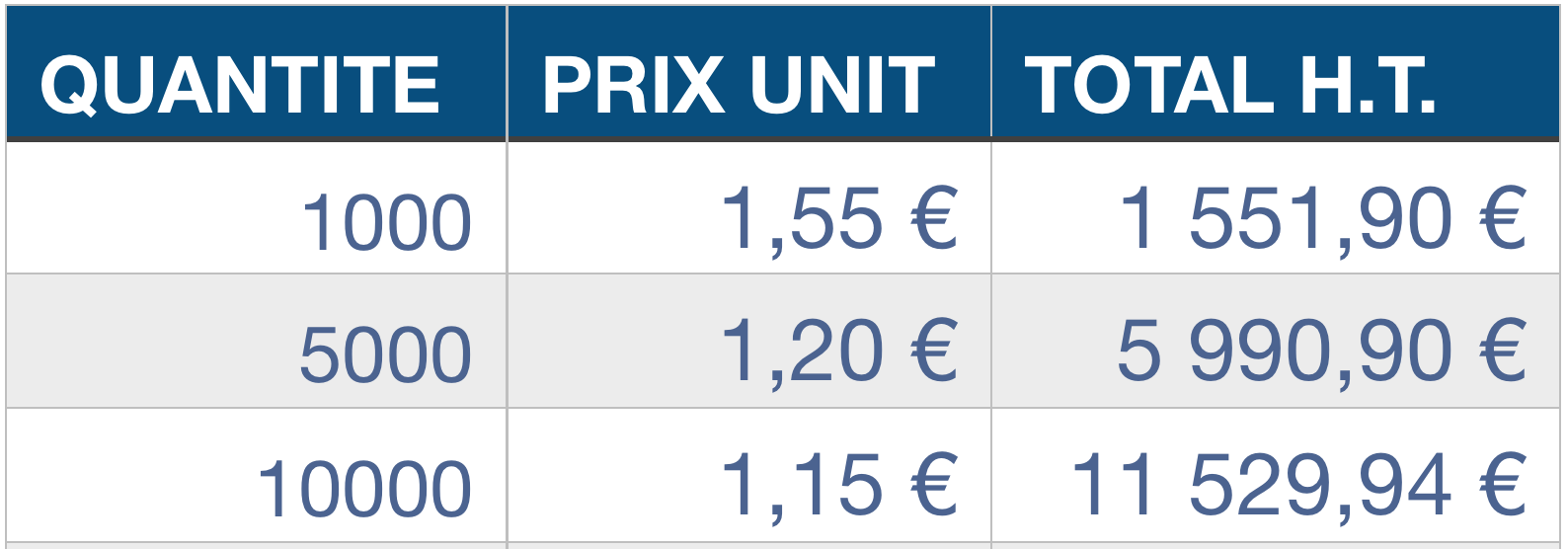
Task: Click the euro symbol after 1 551,90
Action: click(1503, 219)
